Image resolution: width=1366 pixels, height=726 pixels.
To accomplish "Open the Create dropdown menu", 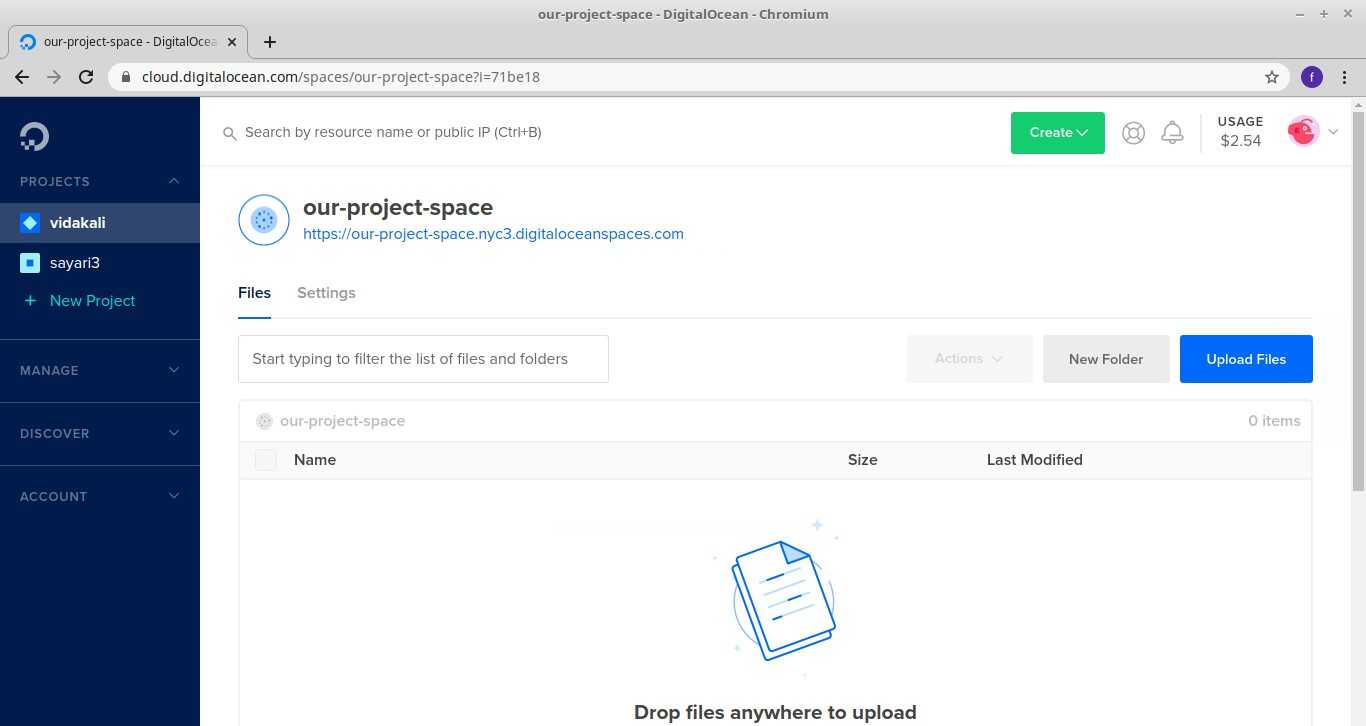I will click(x=1057, y=133).
